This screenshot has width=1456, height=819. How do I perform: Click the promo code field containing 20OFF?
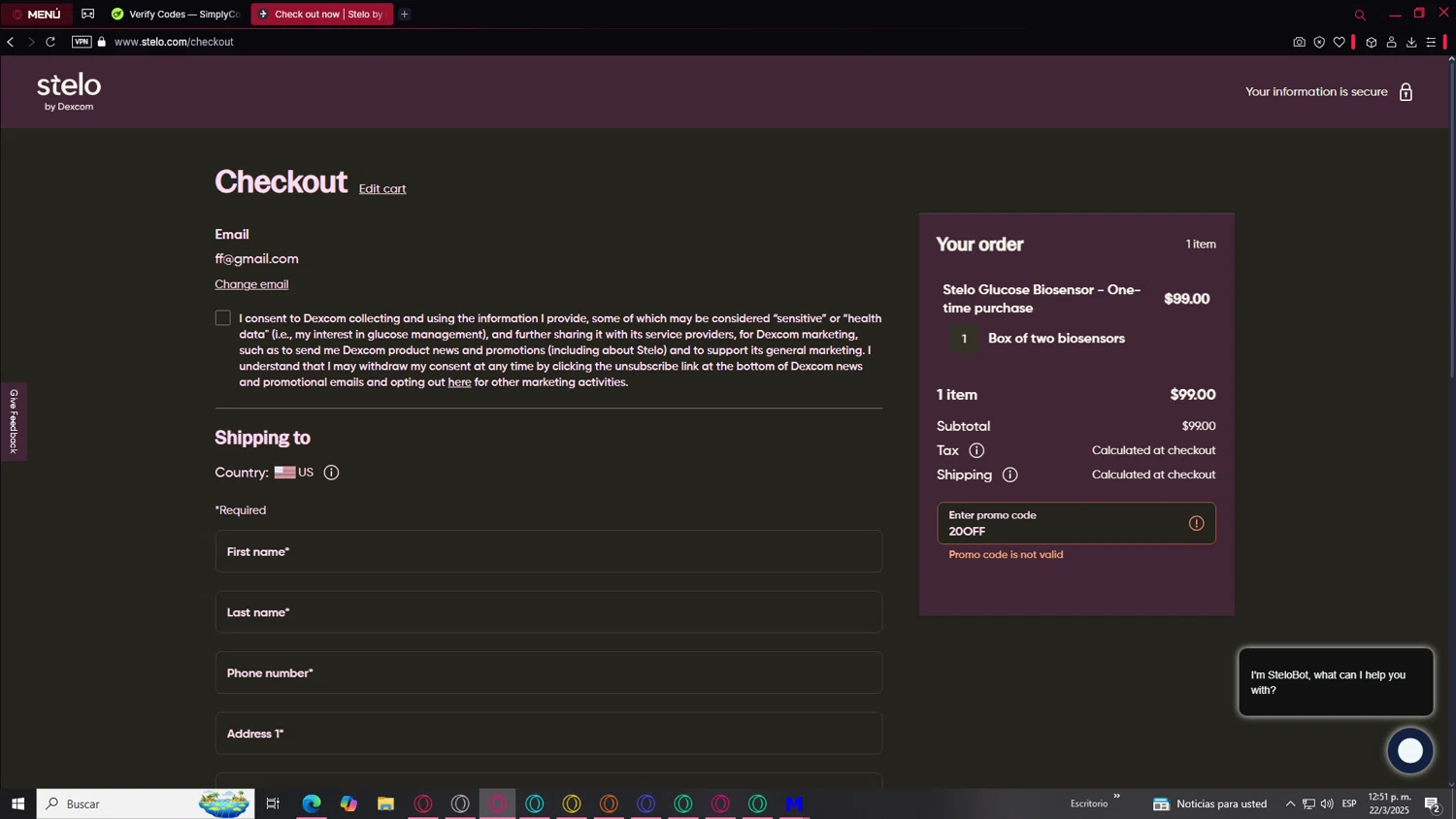1075,523
